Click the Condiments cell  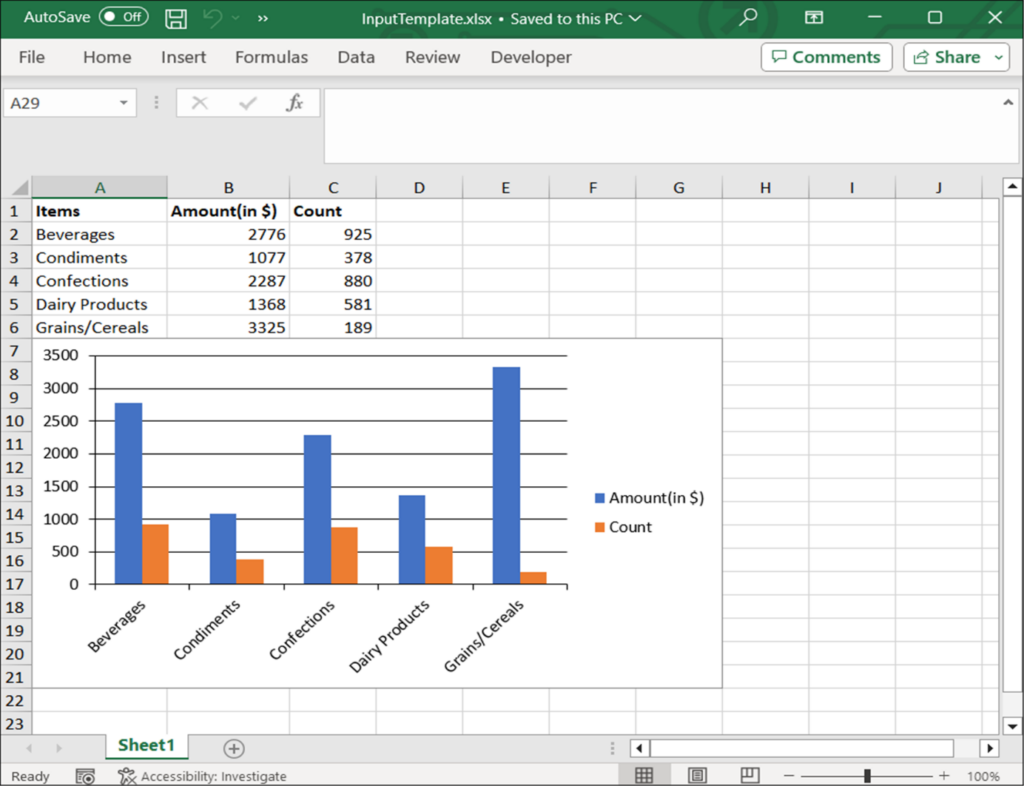coord(99,258)
